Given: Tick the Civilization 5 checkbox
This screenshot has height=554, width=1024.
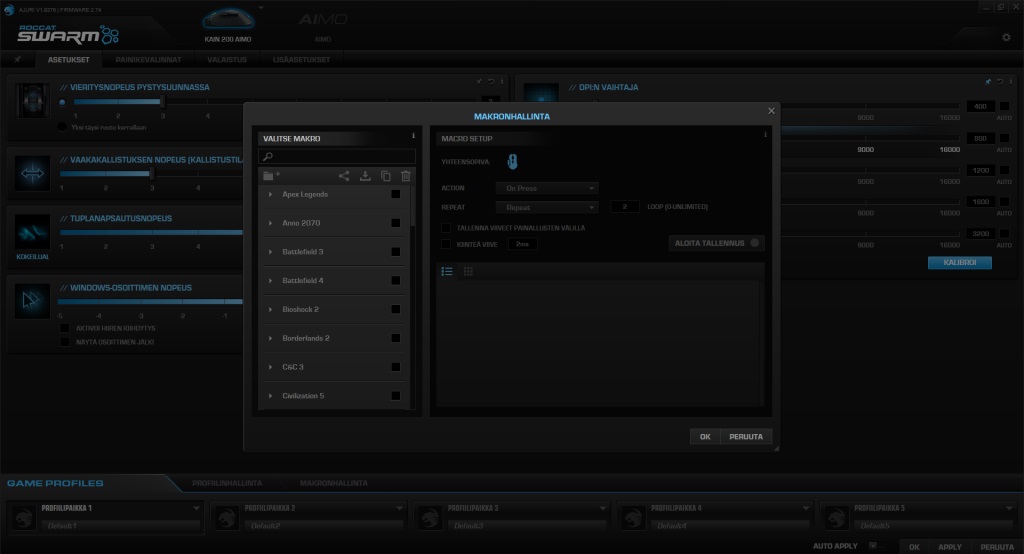Looking at the screenshot, I should click(396, 395).
